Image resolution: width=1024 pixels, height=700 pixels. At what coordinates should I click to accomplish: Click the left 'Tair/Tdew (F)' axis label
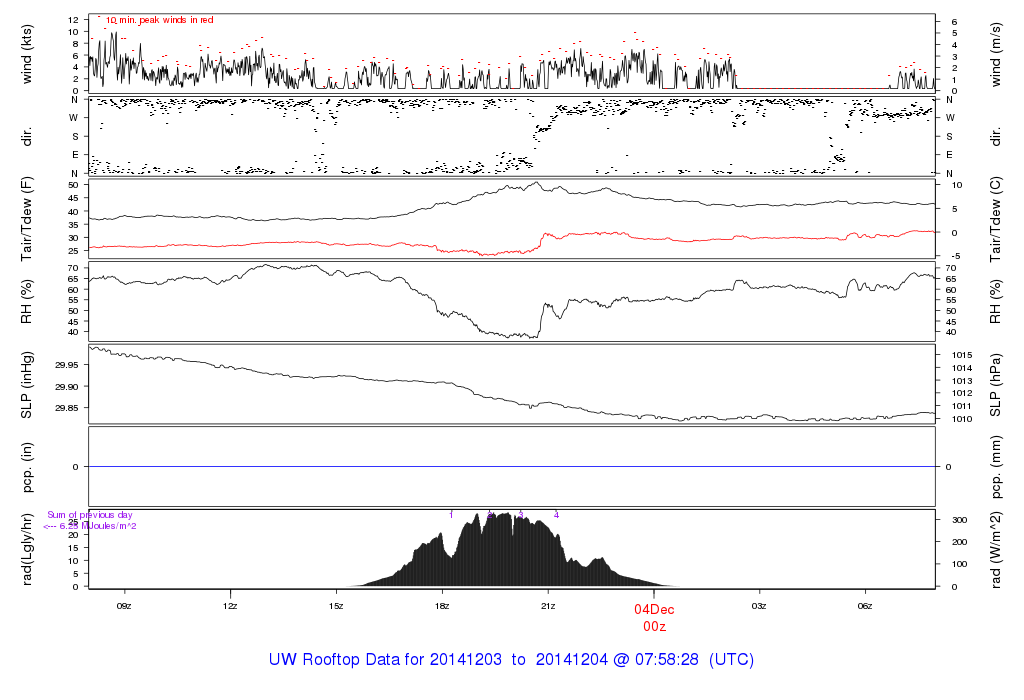pos(27,218)
